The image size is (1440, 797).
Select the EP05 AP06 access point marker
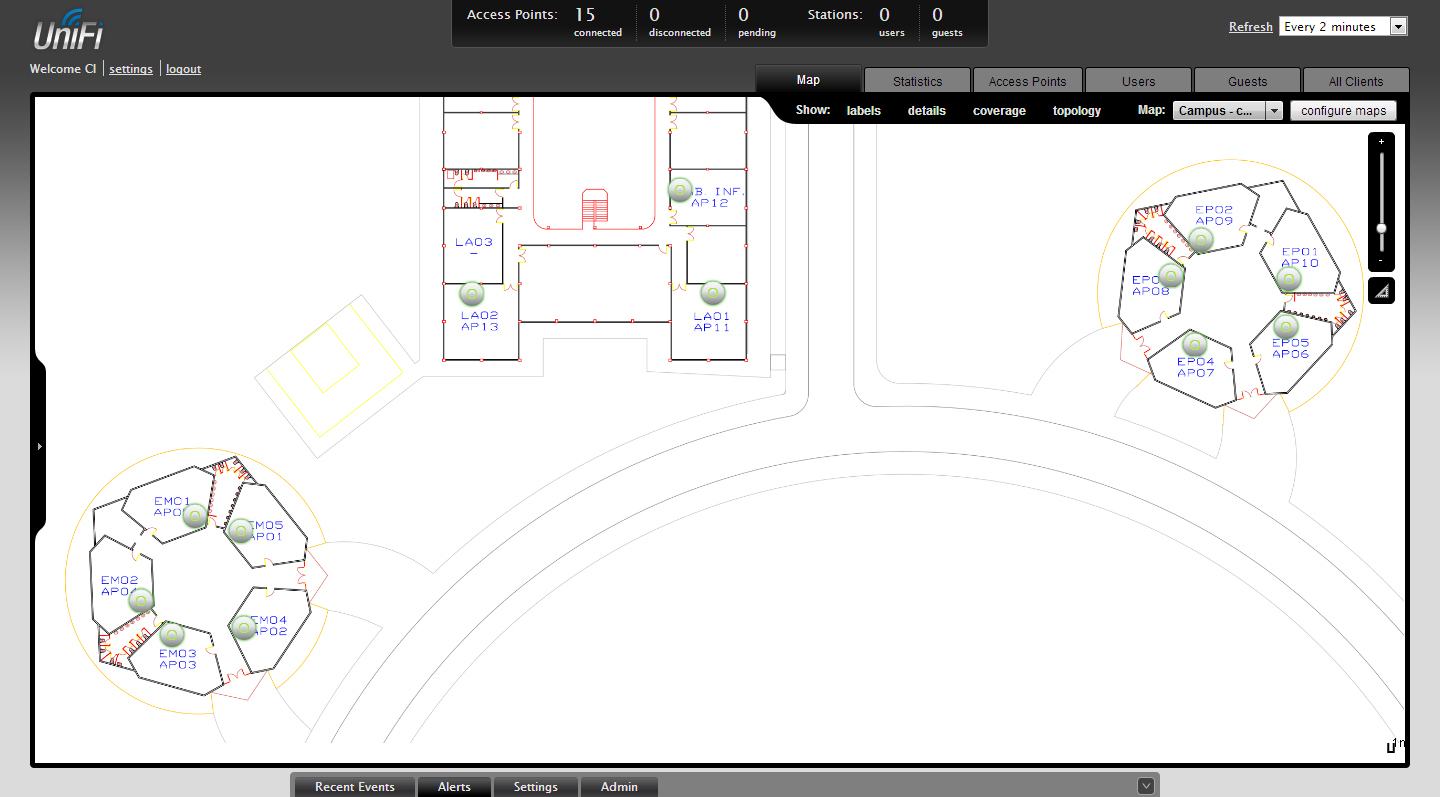(x=1286, y=326)
